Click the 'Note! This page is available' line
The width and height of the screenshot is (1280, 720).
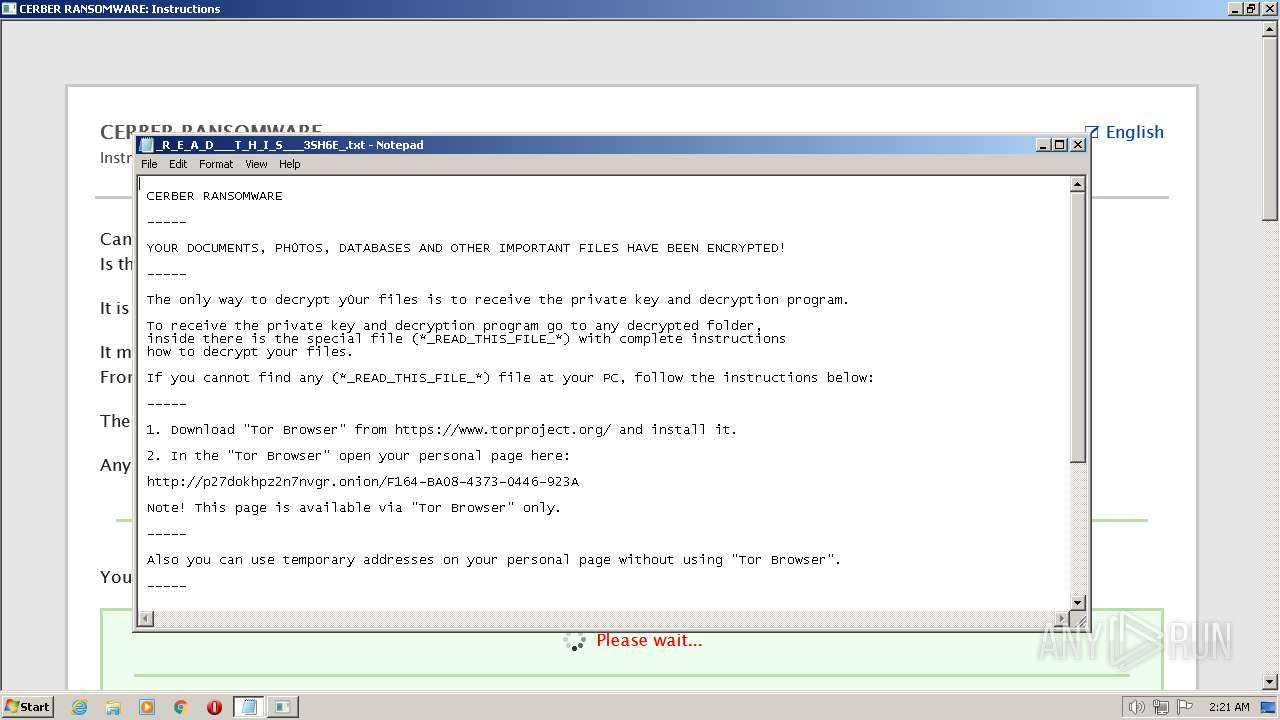pyautogui.click(x=354, y=508)
